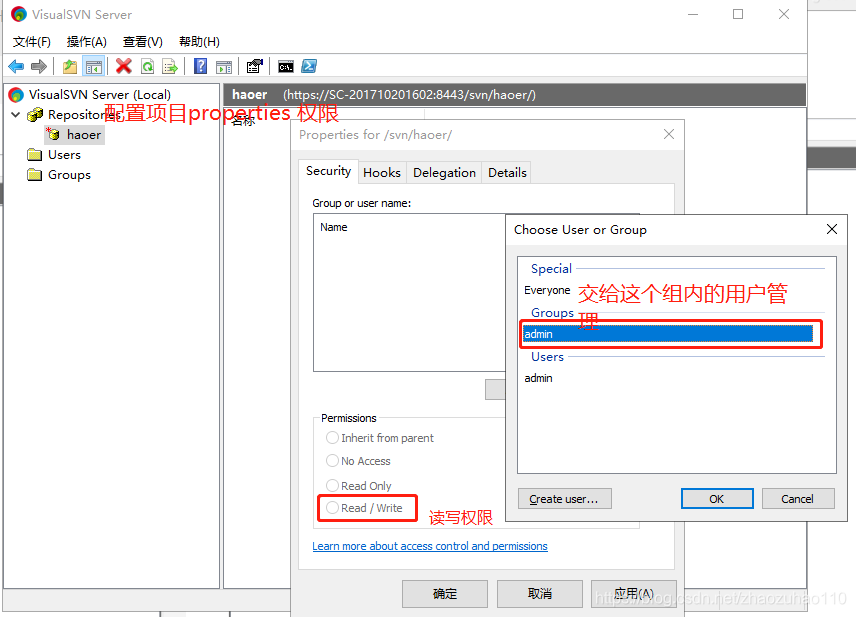Click the Properties toolbar icon
856x617 pixels.
pyautogui.click(x=254, y=67)
